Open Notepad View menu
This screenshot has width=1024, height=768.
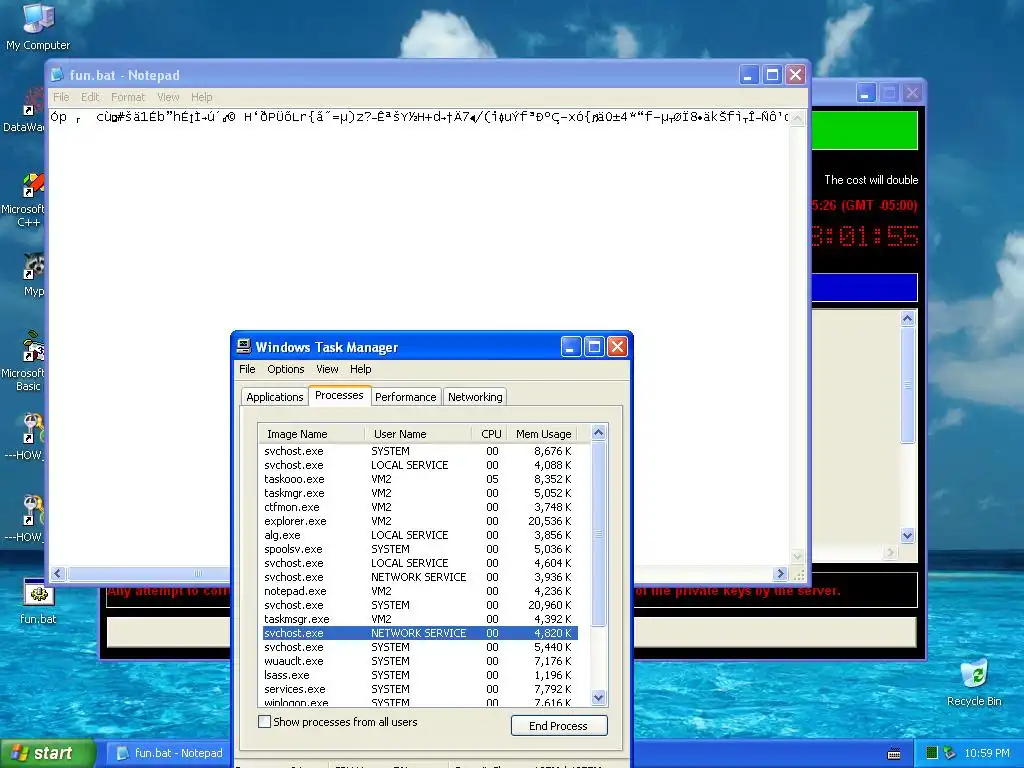coord(168,97)
